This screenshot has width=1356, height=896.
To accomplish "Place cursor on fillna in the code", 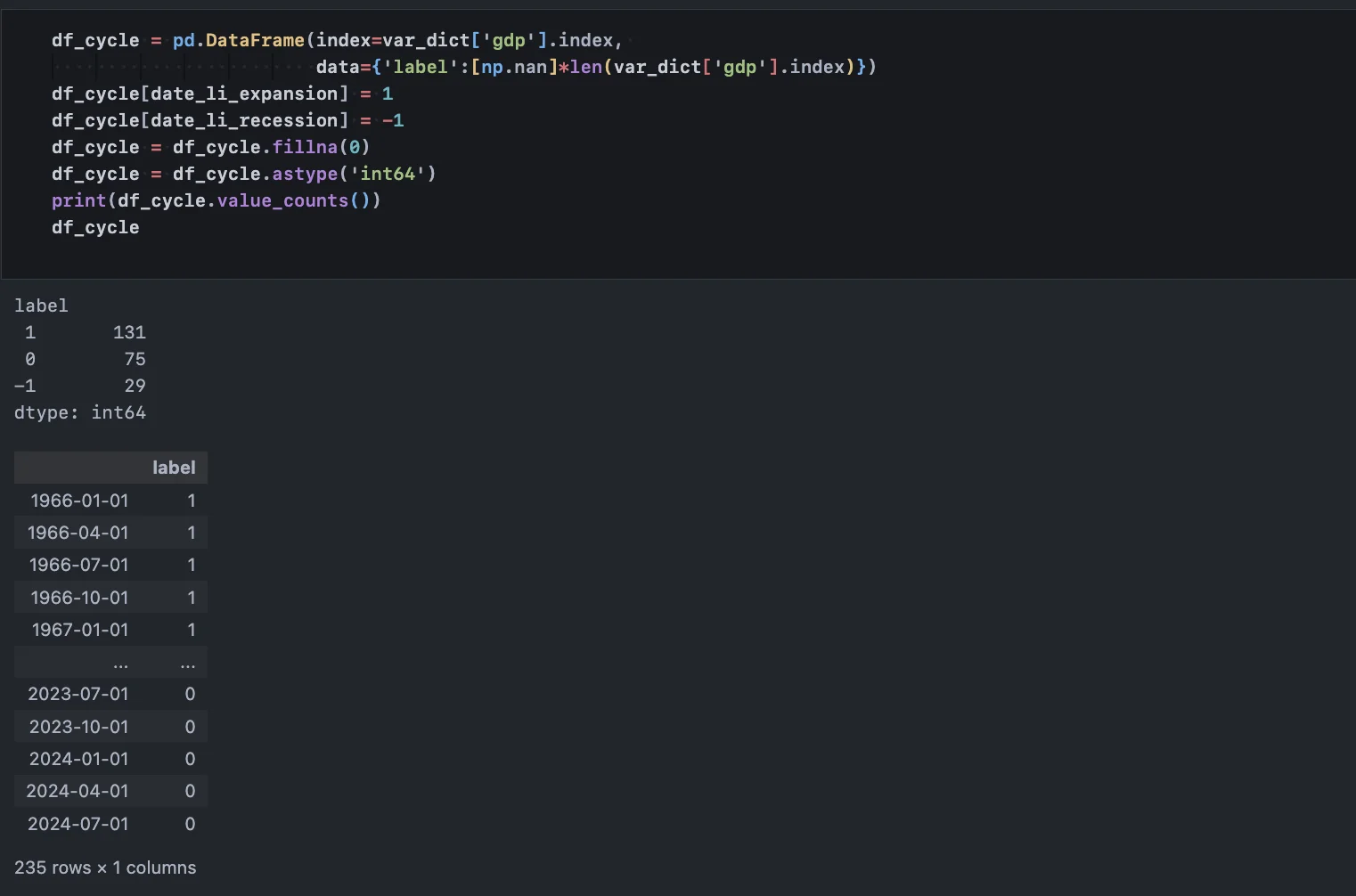I will pos(305,147).
